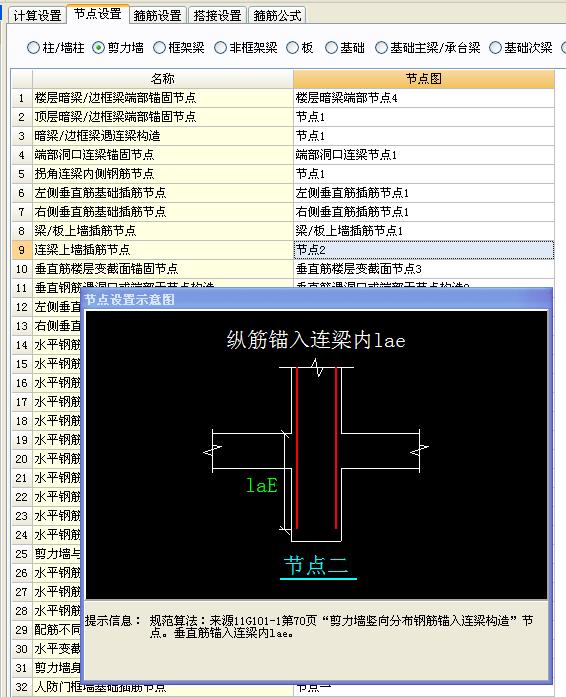Open the 搭接设置 tab
Viewport: 566px width, 697px height.
coord(217,16)
